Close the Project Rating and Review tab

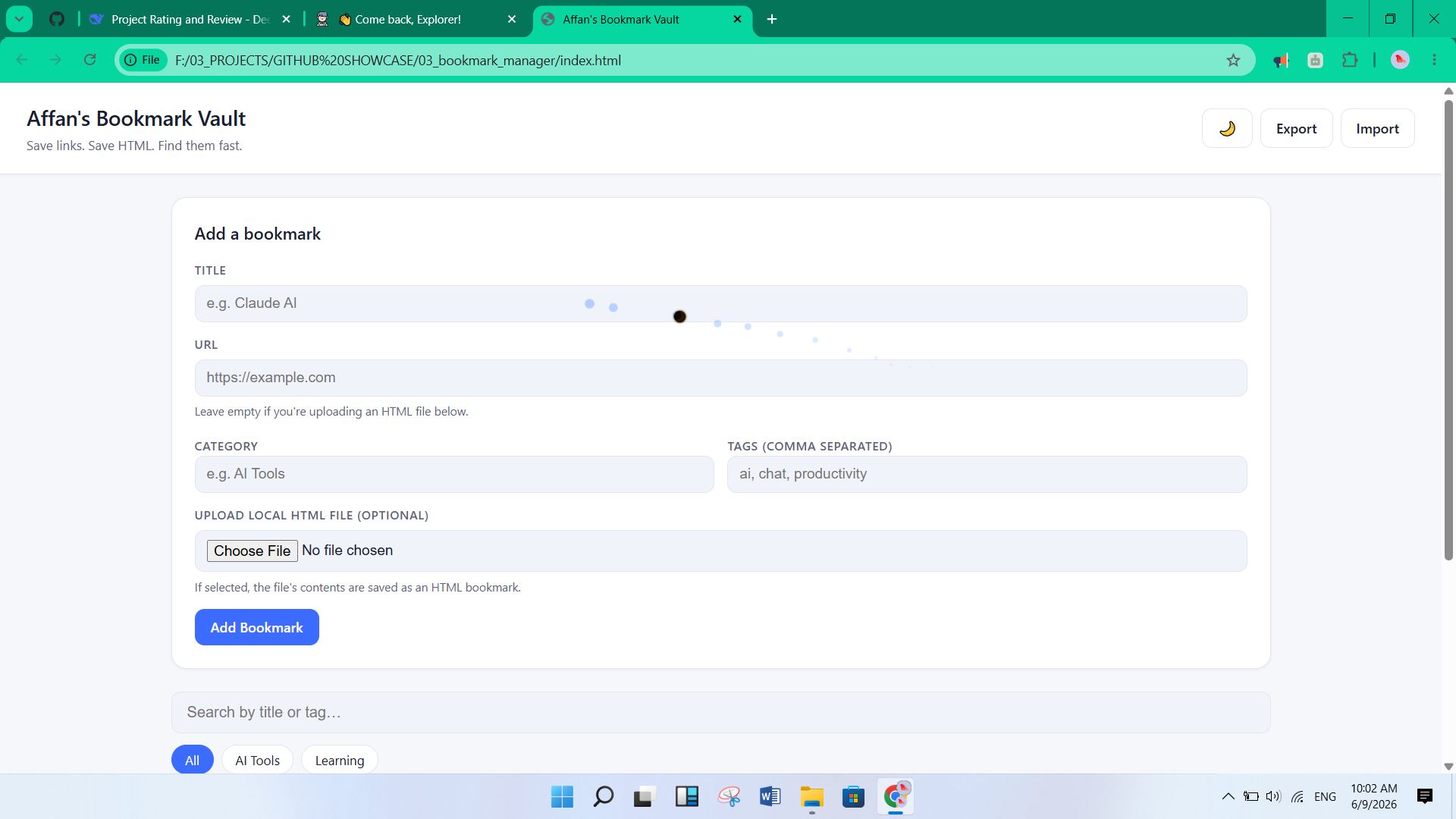point(286,20)
